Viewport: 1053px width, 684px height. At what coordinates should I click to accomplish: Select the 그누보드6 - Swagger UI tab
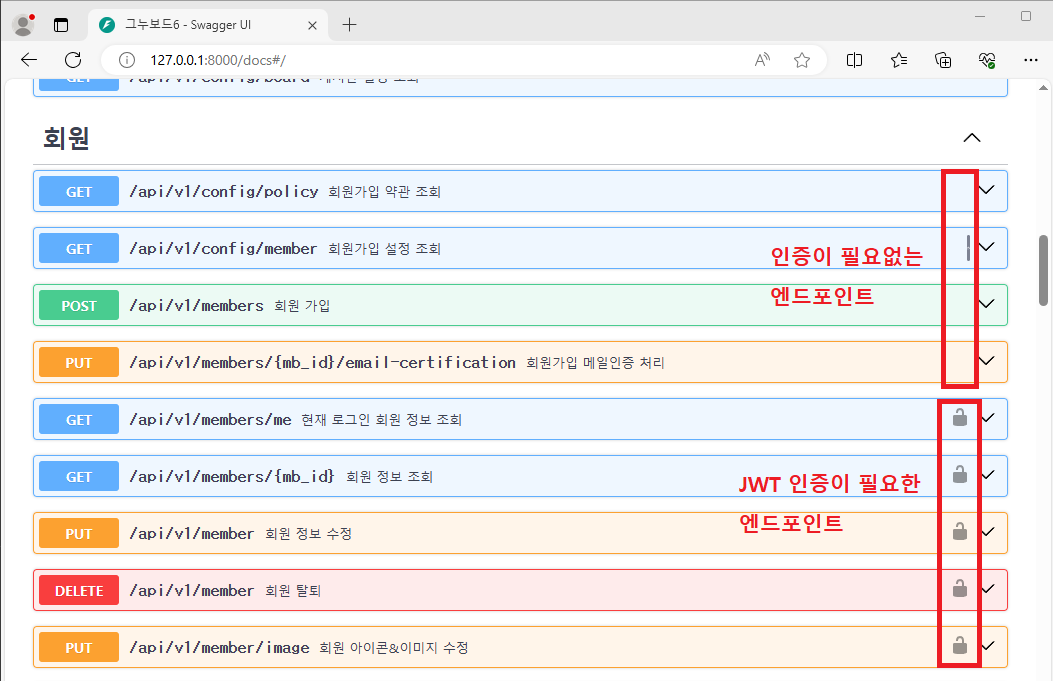[x=200, y=24]
